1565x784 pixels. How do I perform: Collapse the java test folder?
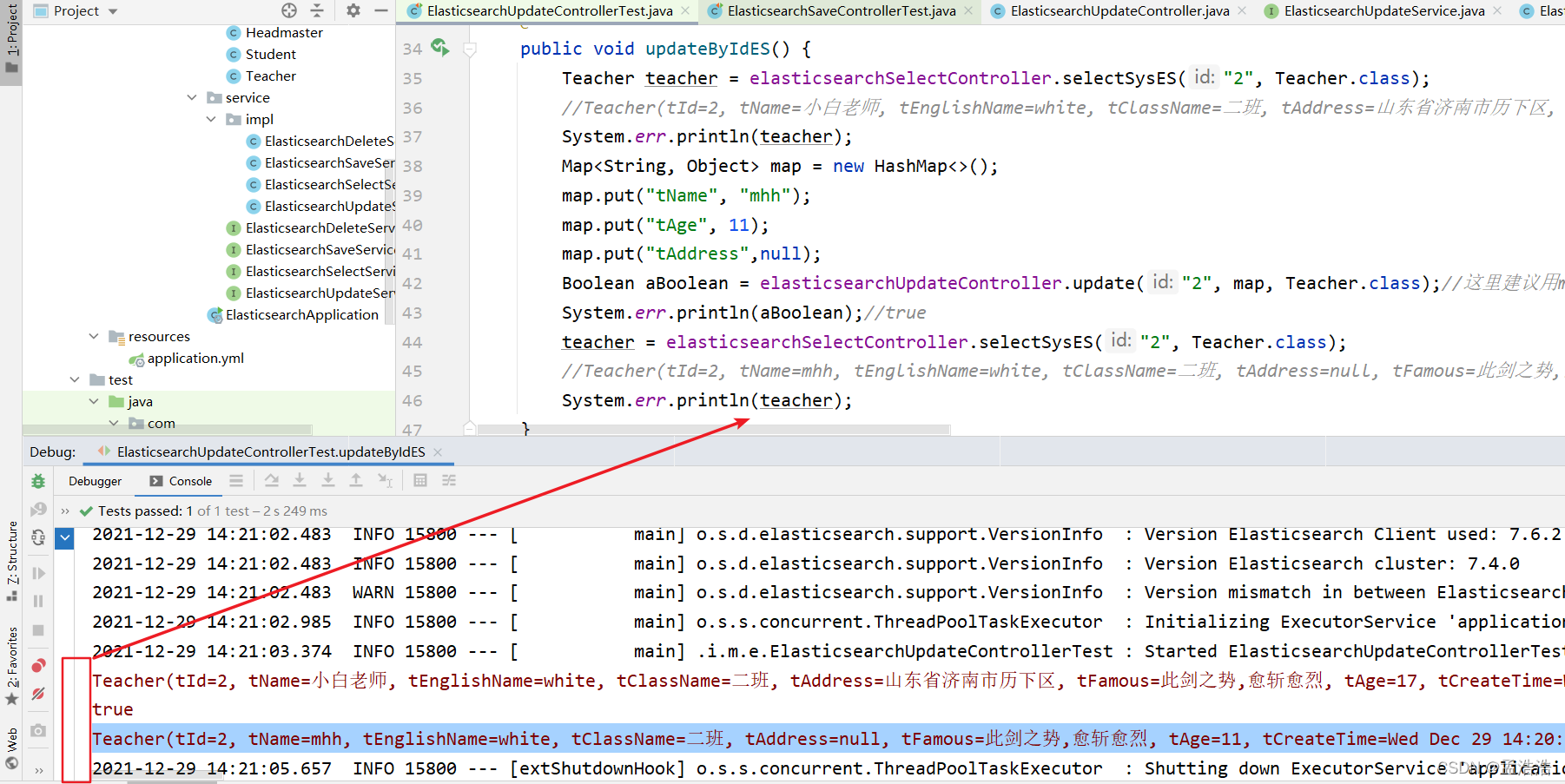pos(94,401)
